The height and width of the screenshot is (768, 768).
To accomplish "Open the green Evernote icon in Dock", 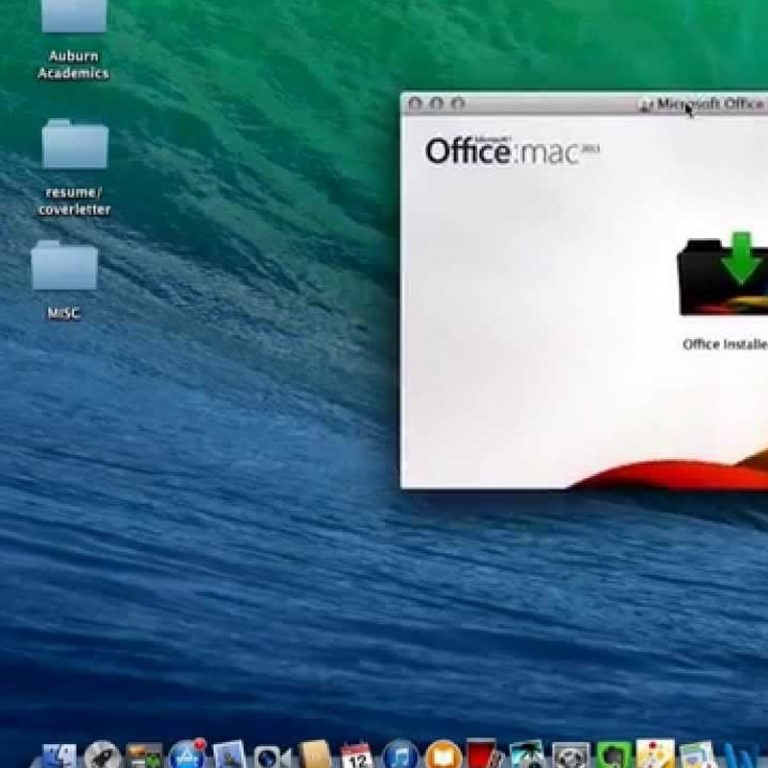I will (613, 755).
